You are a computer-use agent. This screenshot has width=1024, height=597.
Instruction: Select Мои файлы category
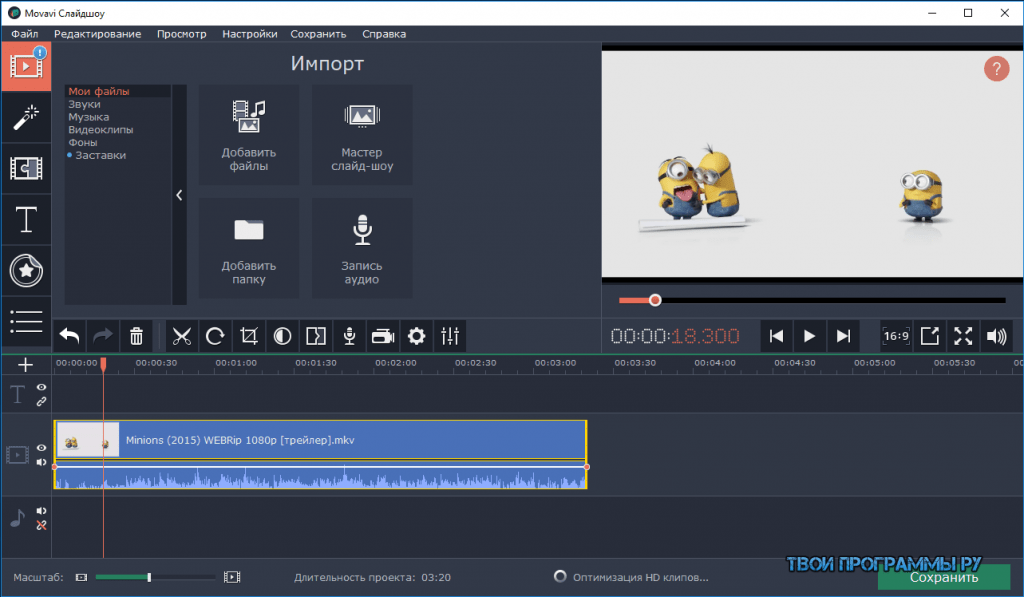pos(99,91)
